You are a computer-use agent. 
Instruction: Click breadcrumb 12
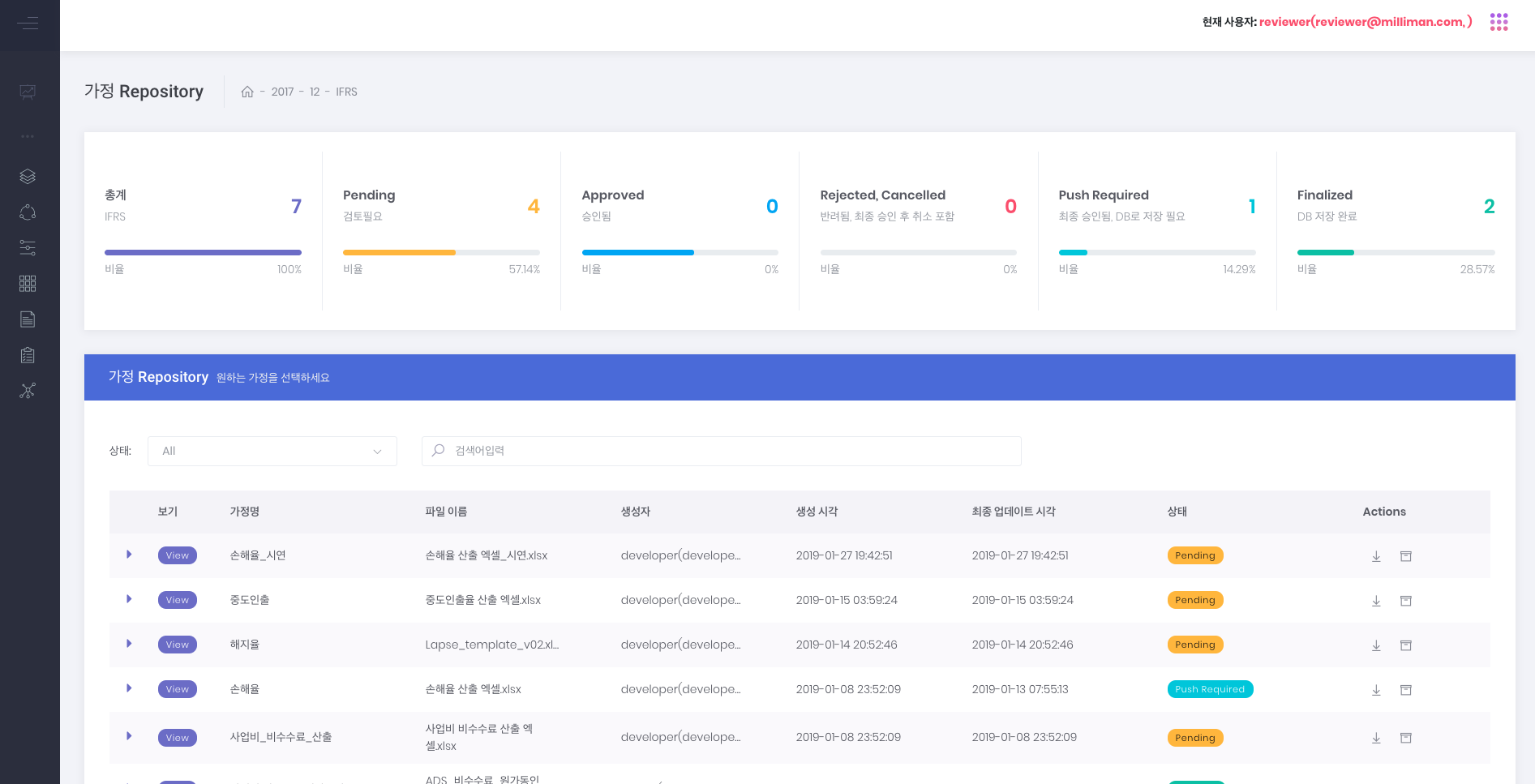point(315,92)
